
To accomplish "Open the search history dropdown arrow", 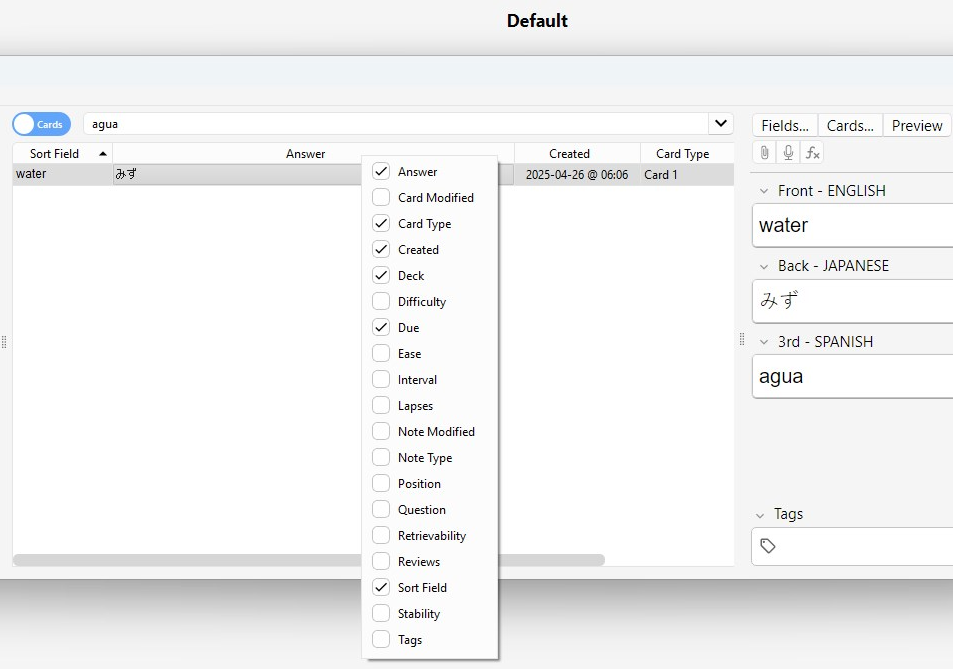I will coord(721,124).
